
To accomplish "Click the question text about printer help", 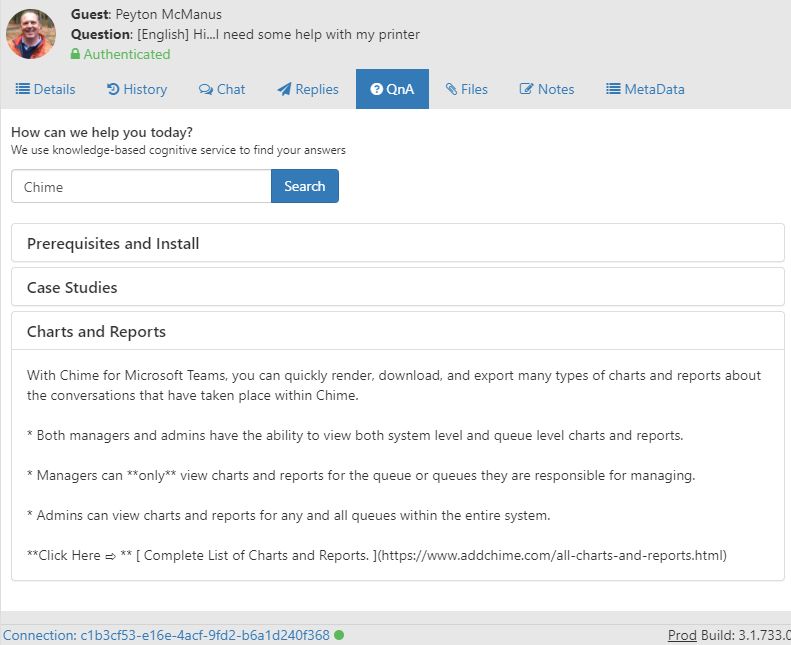I will (x=278, y=34).
